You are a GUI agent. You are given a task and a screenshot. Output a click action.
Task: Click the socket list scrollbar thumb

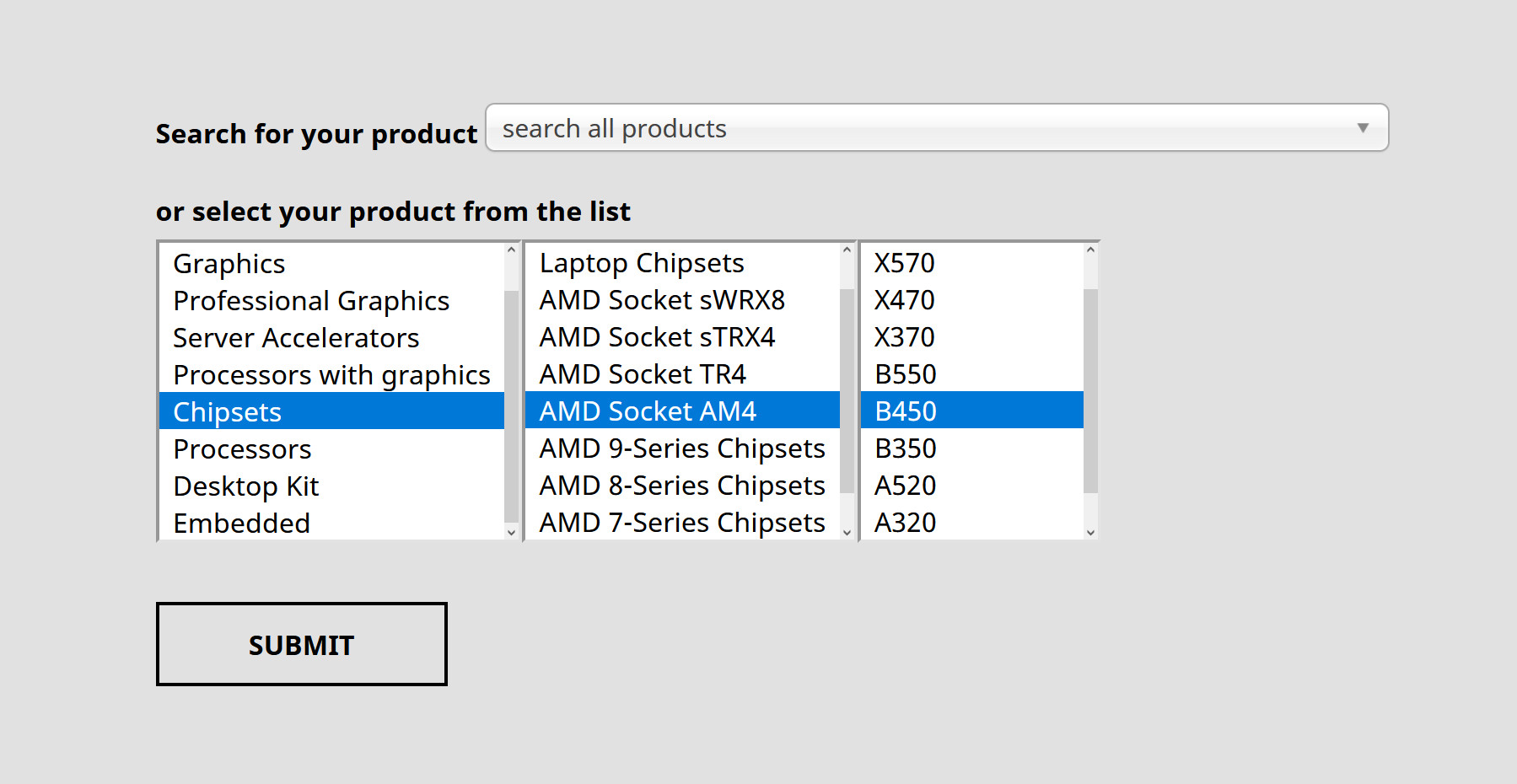pyautogui.click(x=847, y=391)
